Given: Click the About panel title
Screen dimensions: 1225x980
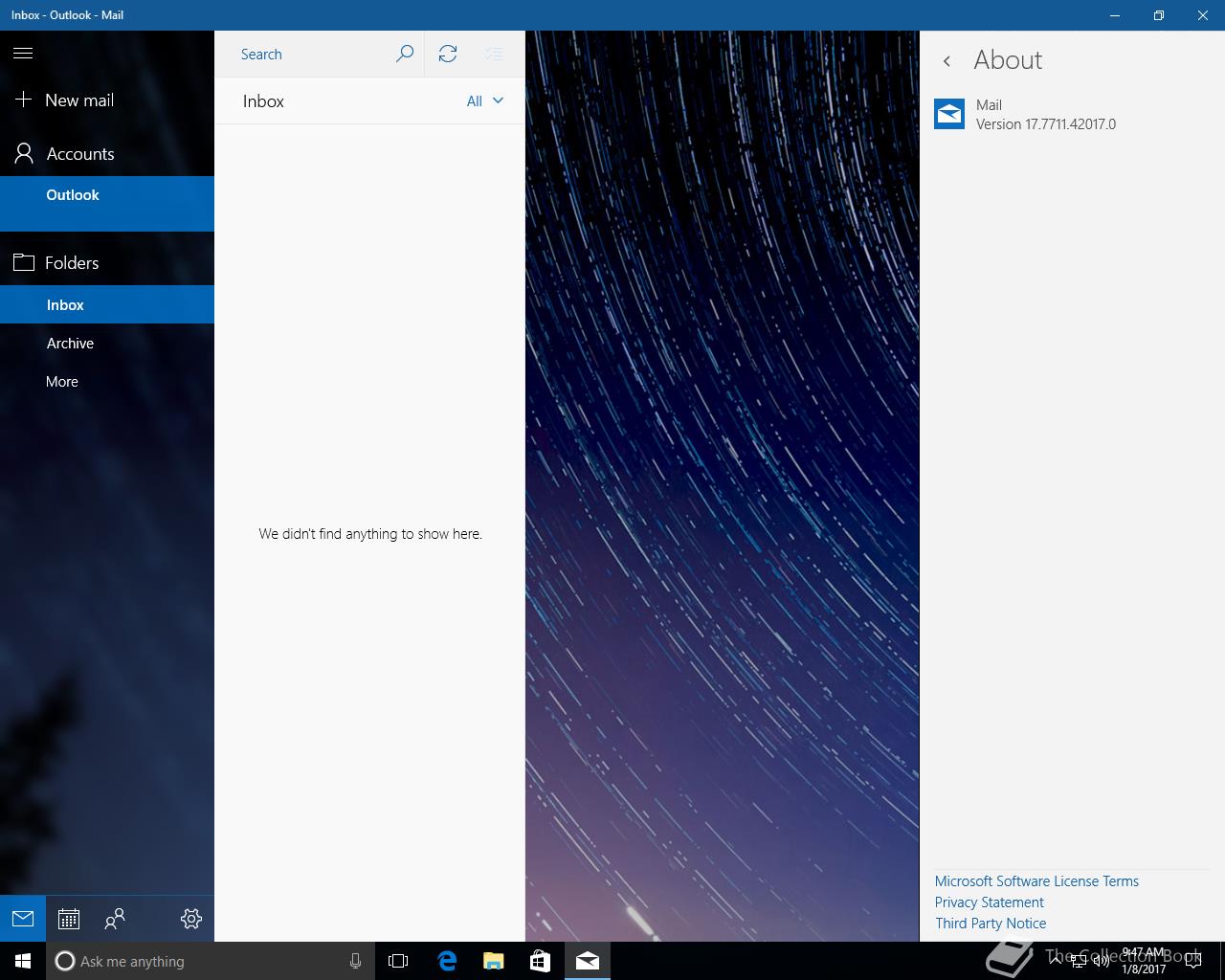Looking at the screenshot, I should tap(1008, 60).
